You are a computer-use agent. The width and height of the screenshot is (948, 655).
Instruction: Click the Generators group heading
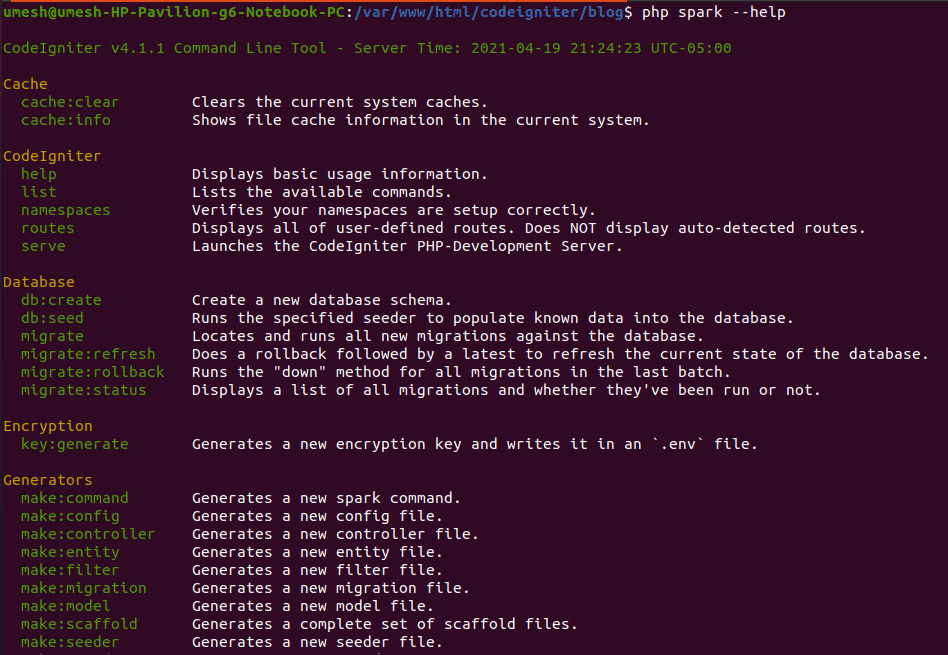pos(48,480)
